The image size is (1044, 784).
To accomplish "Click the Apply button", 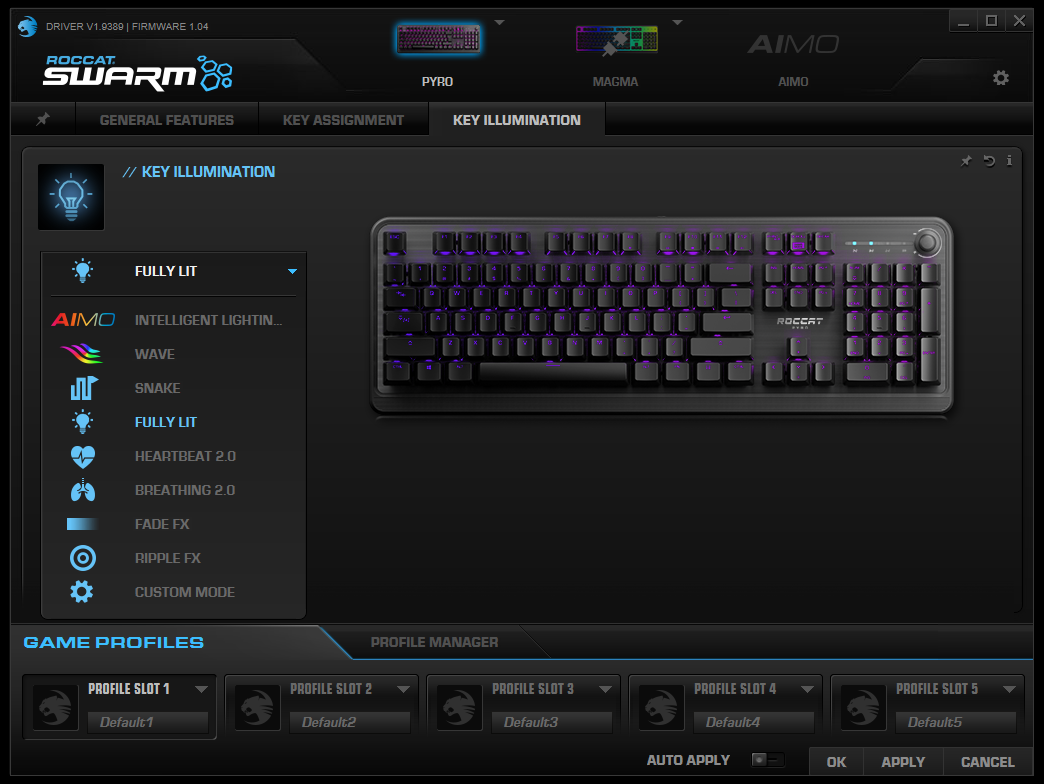I will 903,762.
